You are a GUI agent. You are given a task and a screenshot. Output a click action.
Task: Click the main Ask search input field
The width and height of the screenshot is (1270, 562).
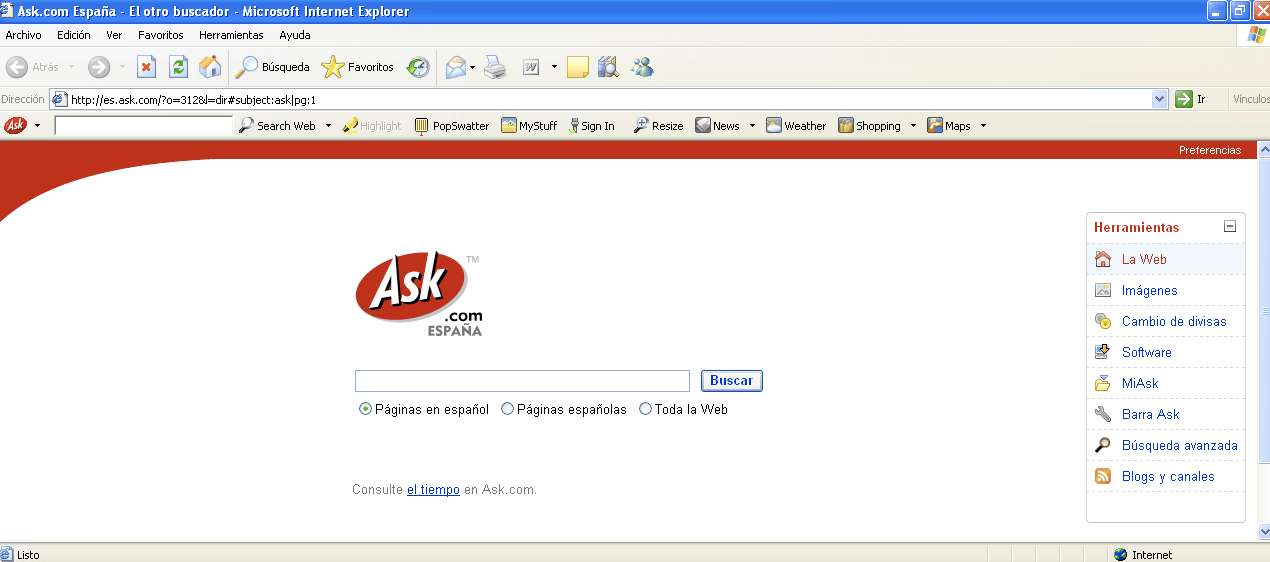click(x=522, y=381)
